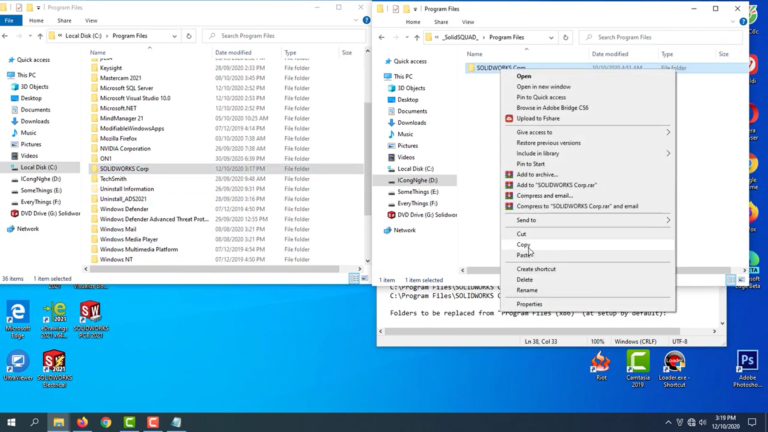768x432 pixels.
Task: Open View tab in right window
Action: tap(468, 22)
